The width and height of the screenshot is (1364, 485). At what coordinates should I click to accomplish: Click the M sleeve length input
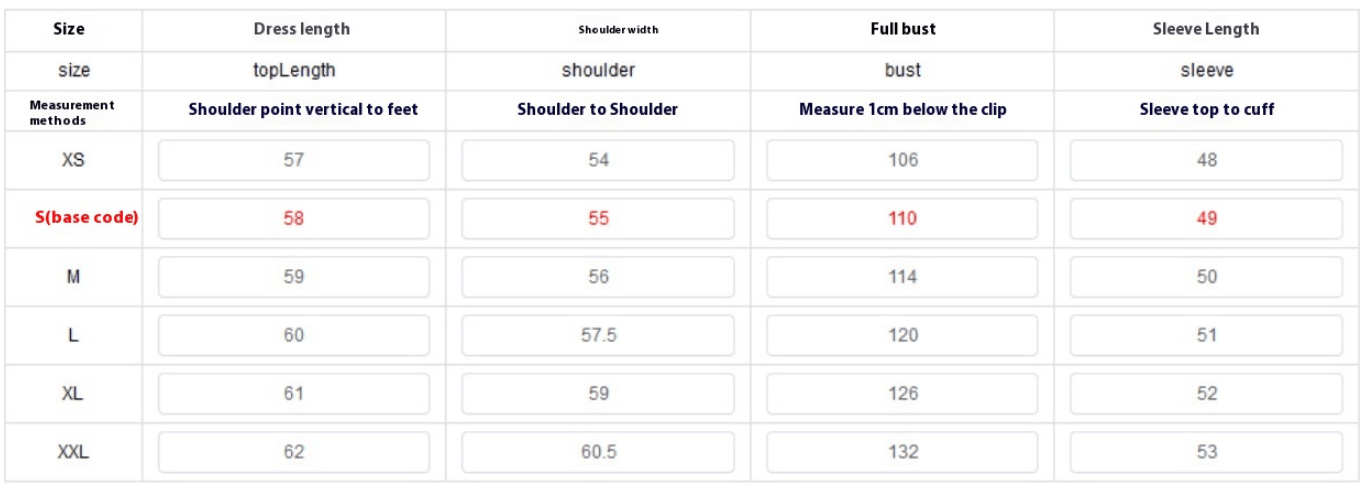click(1206, 277)
